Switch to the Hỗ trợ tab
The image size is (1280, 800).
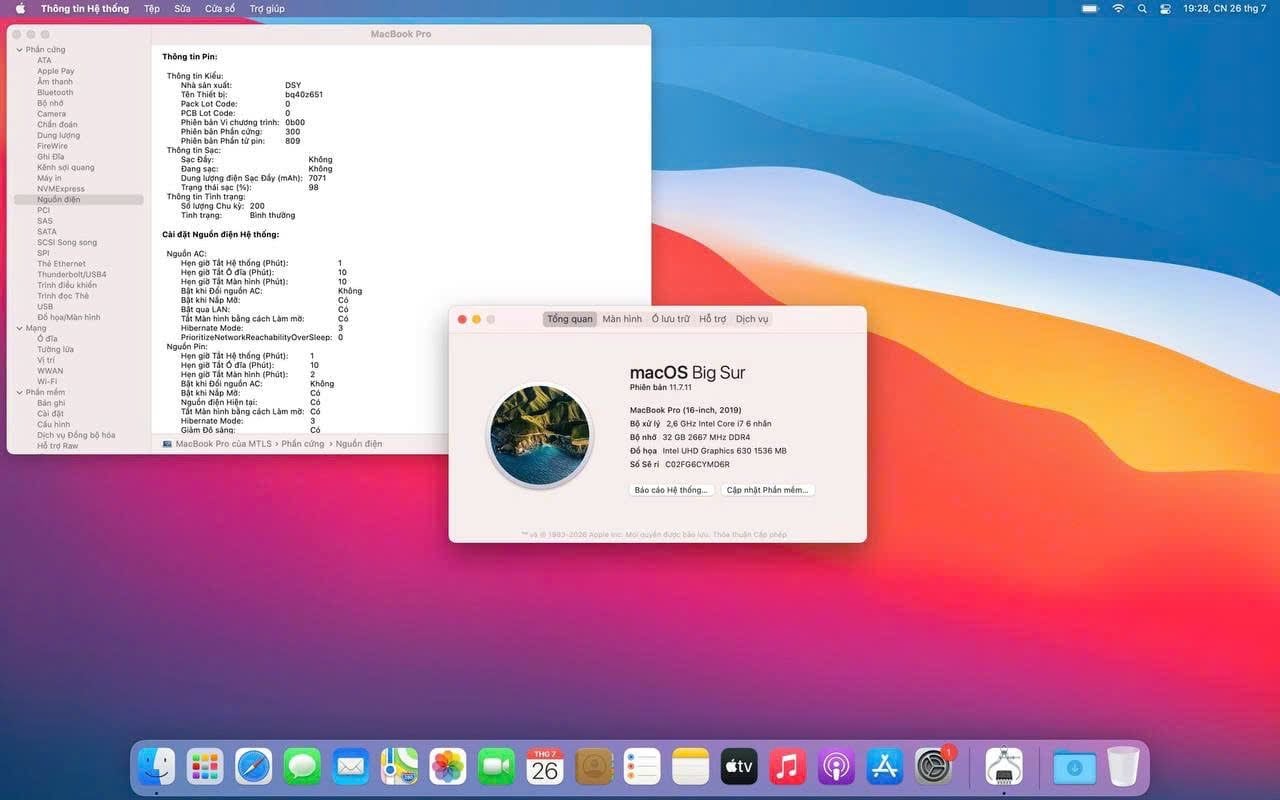pos(713,319)
